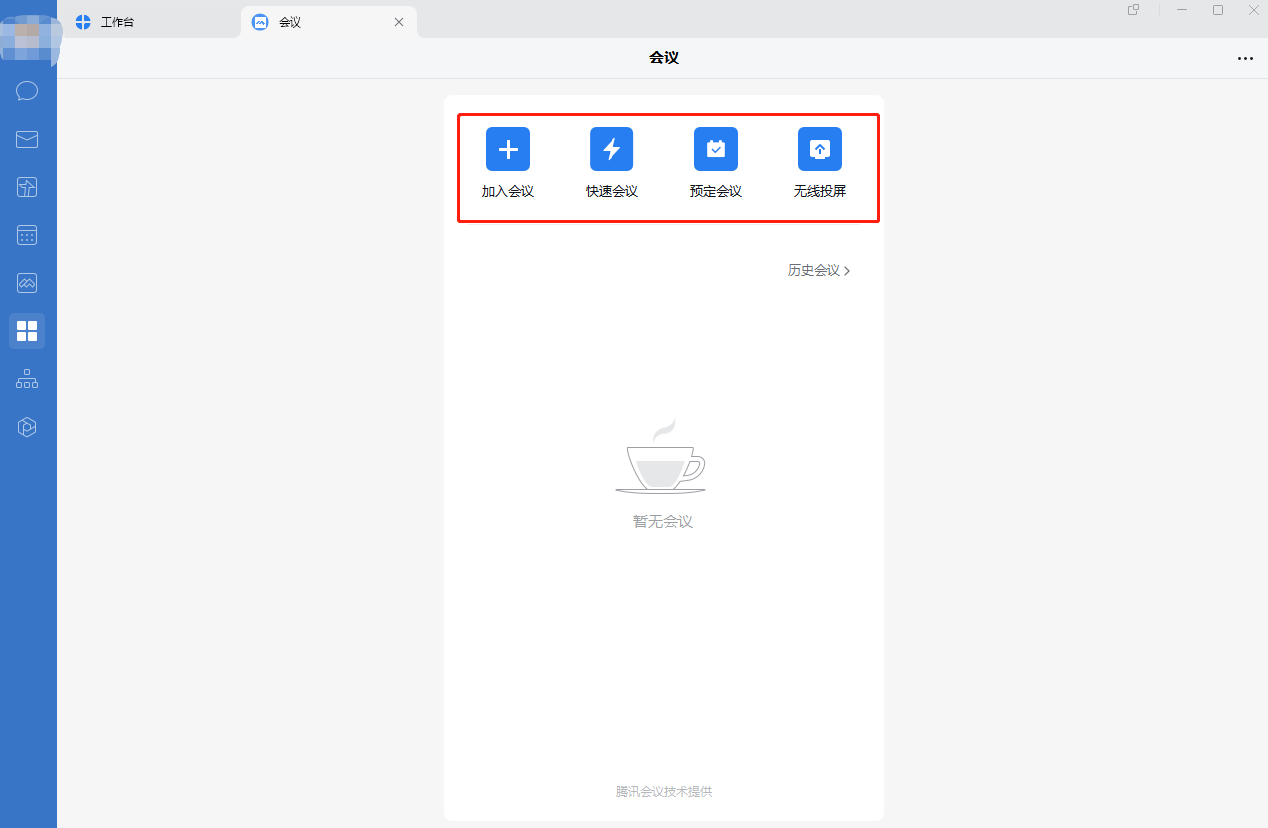Open the Documents icon in left sidebar

point(27,187)
